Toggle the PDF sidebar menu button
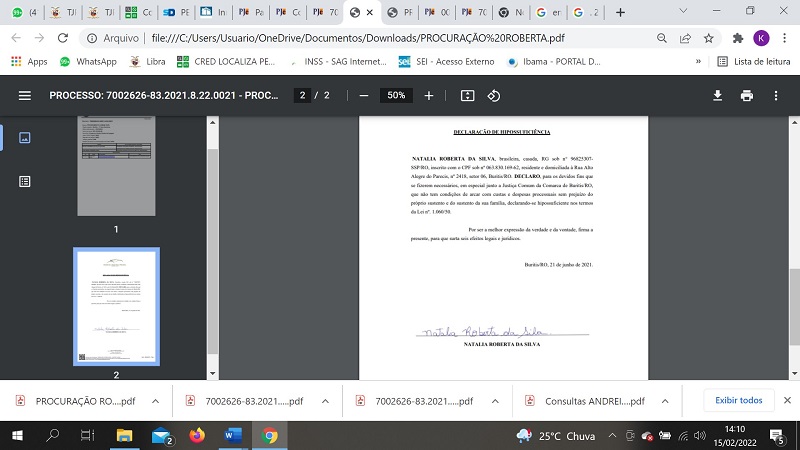800x450 pixels. (25, 95)
